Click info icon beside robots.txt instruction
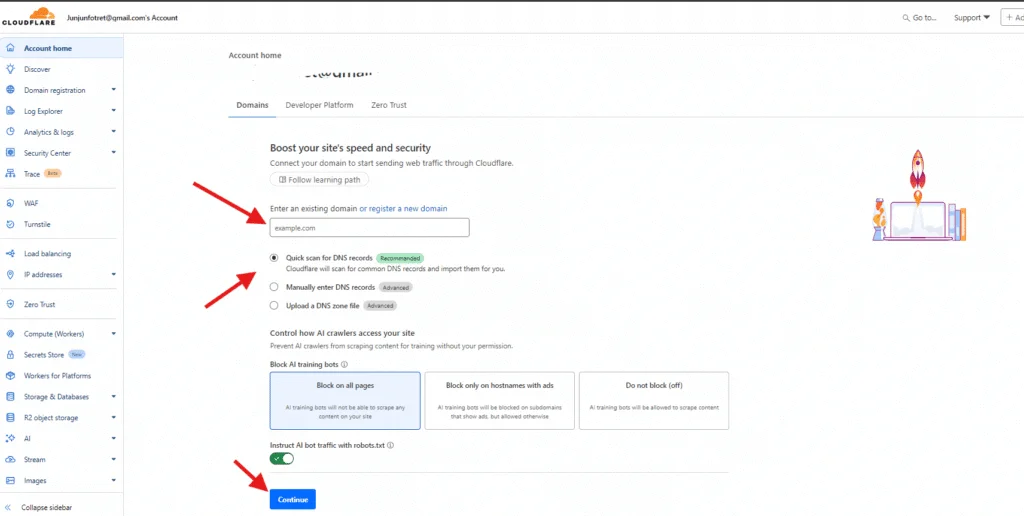The width and height of the screenshot is (1024, 516). pyautogui.click(x=391, y=445)
